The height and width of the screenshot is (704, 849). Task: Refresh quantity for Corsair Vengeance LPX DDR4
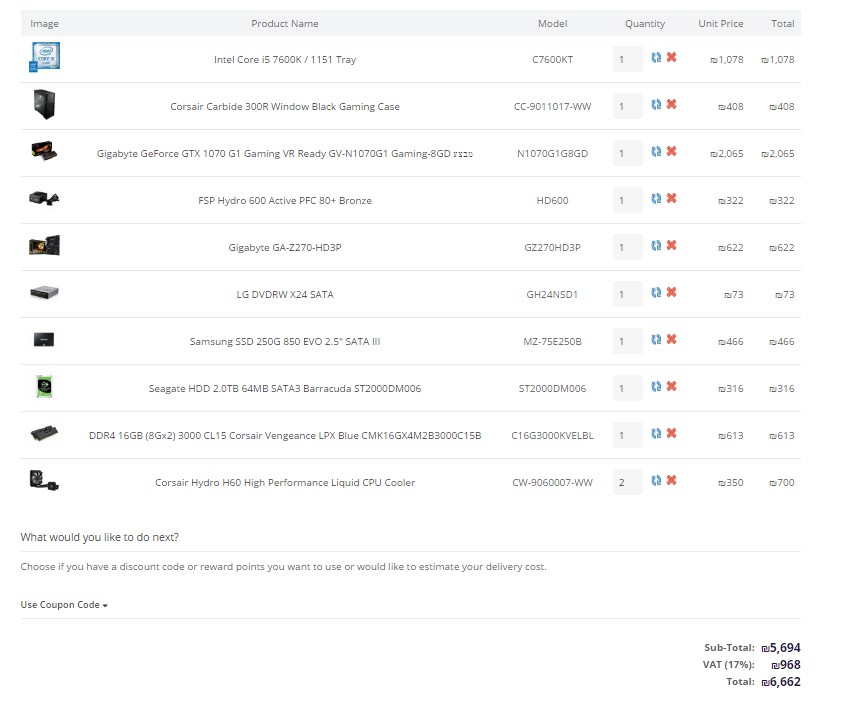656,434
